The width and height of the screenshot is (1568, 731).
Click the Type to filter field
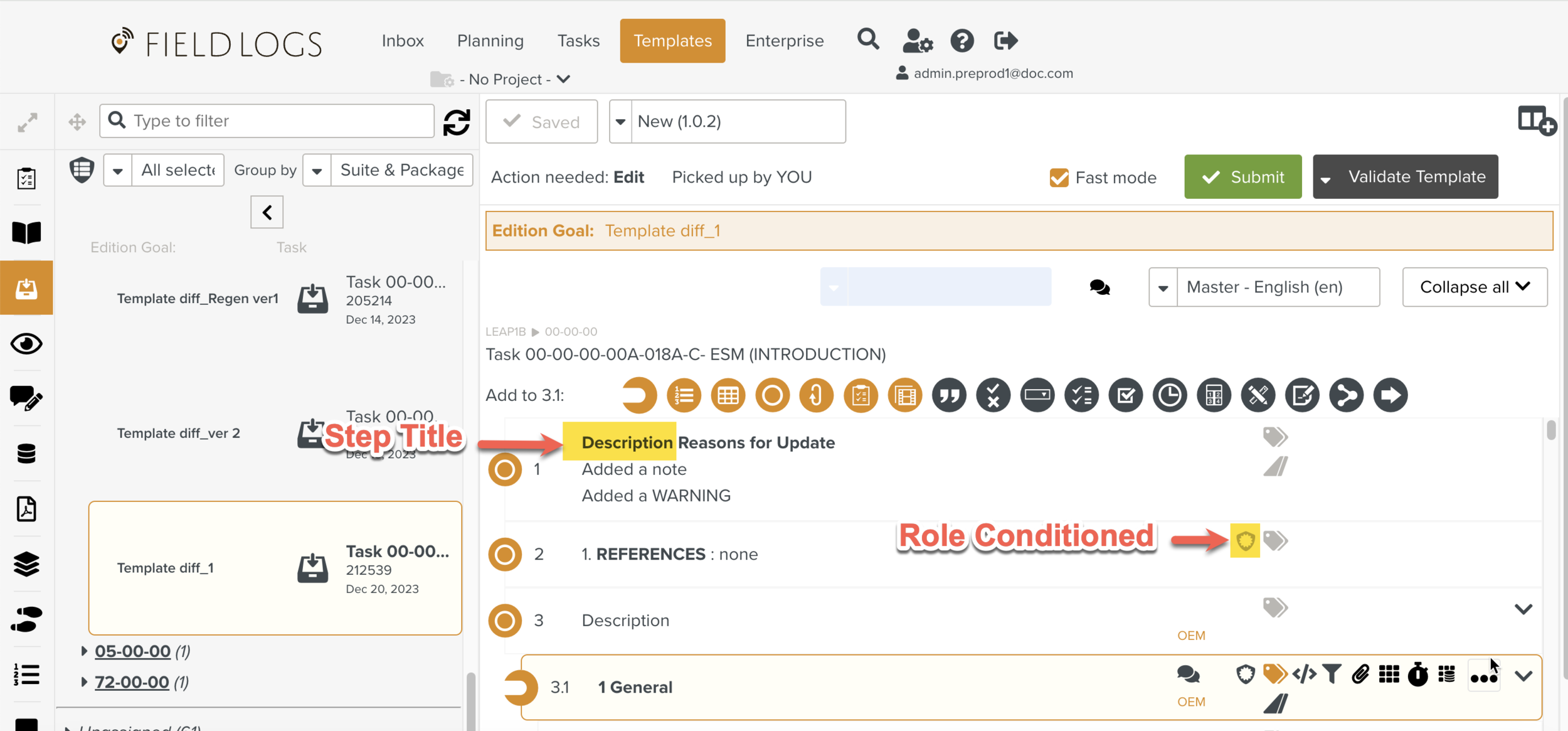(276, 120)
